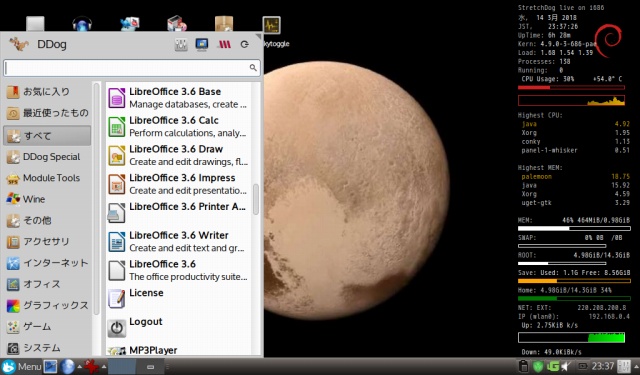Select the すべて all applications category
Screen dimensions: 640x375
47,135
